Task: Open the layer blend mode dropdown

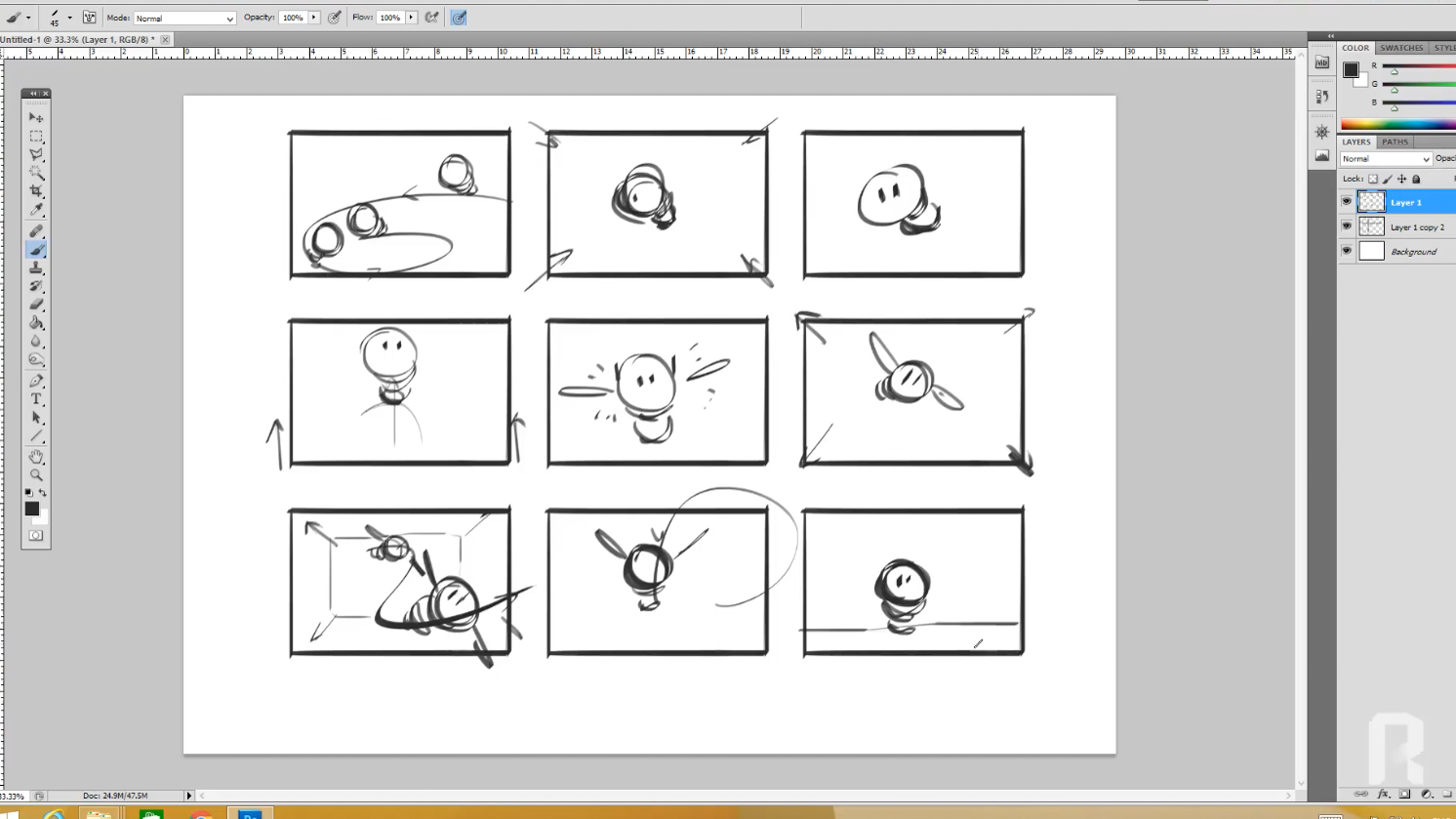Action: coord(1385,159)
